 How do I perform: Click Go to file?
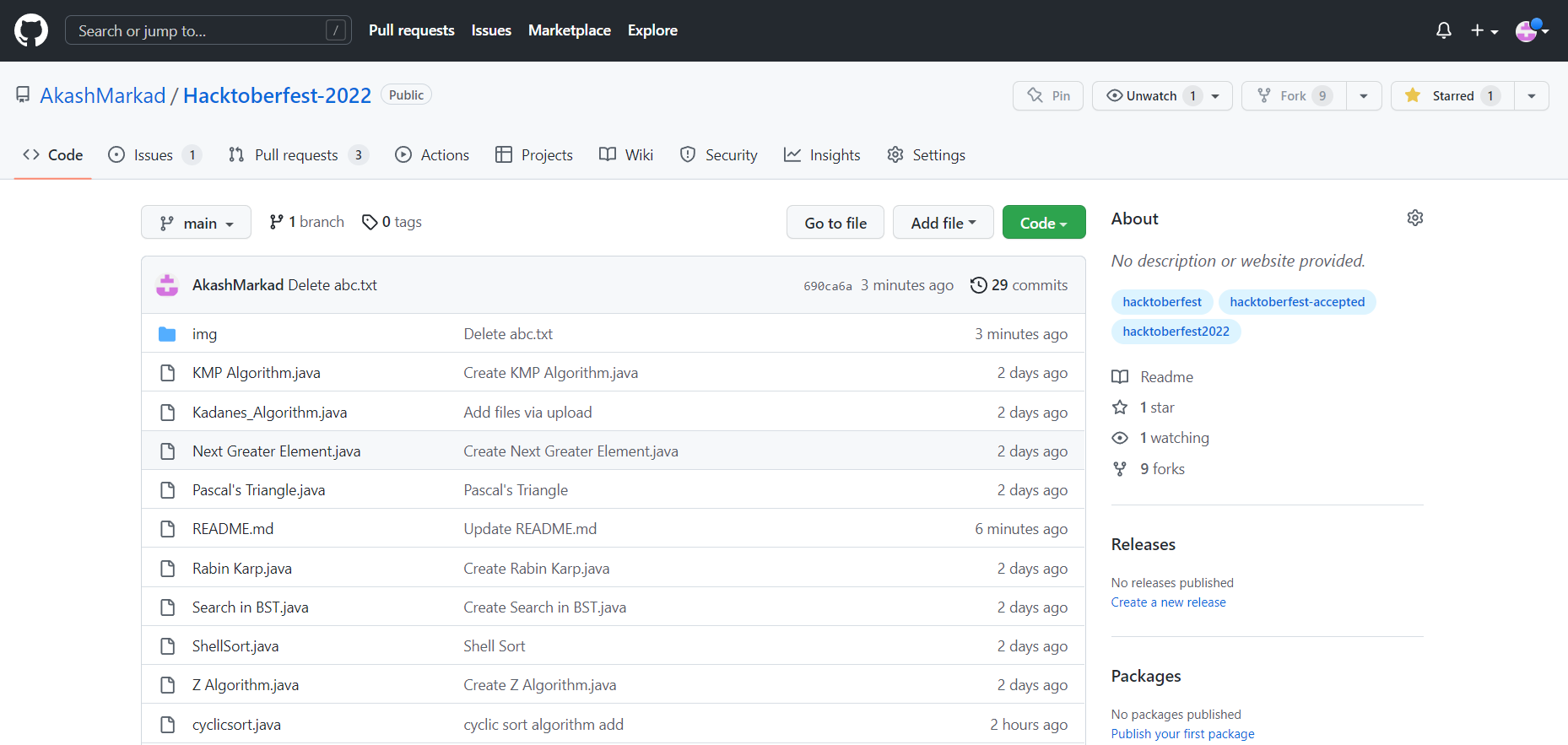tap(835, 223)
